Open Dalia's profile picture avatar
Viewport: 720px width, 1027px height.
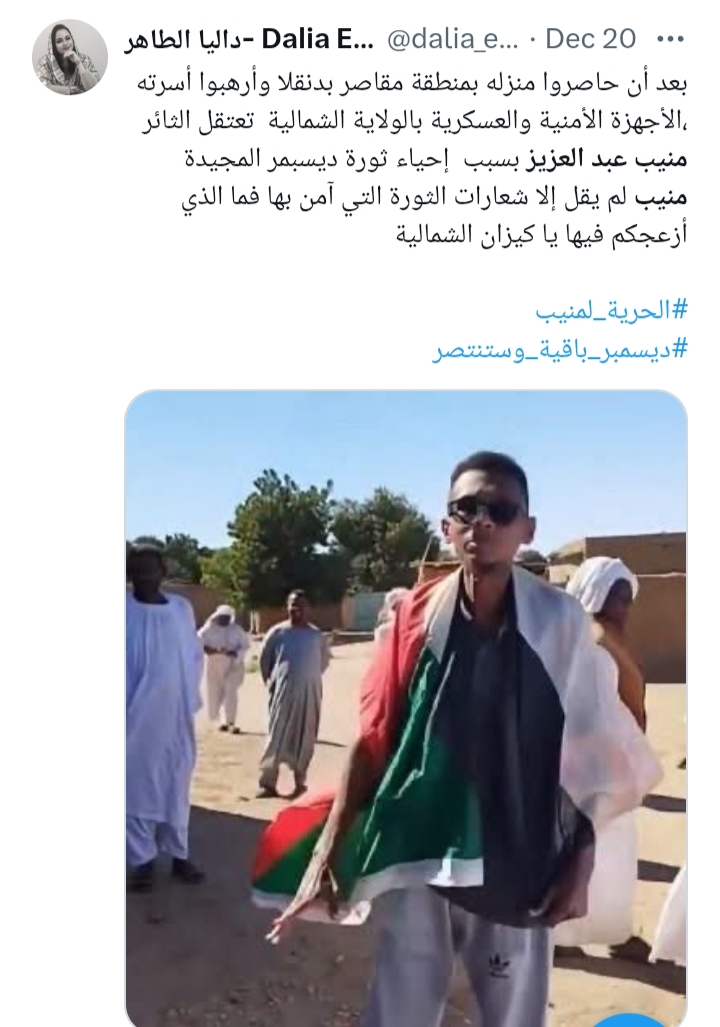point(70,57)
